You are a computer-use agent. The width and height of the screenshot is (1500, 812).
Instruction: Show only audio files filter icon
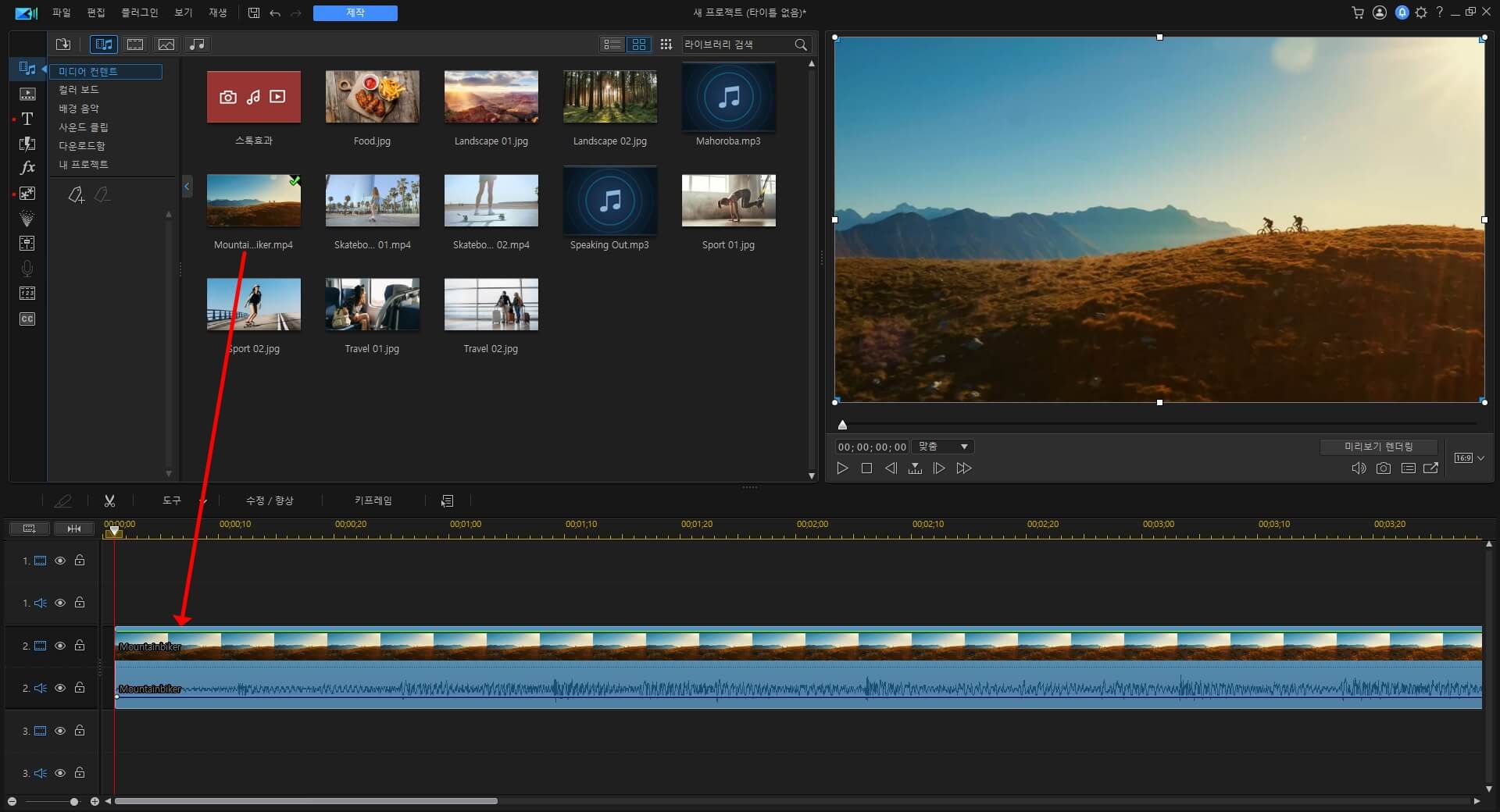click(x=198, y=45)
